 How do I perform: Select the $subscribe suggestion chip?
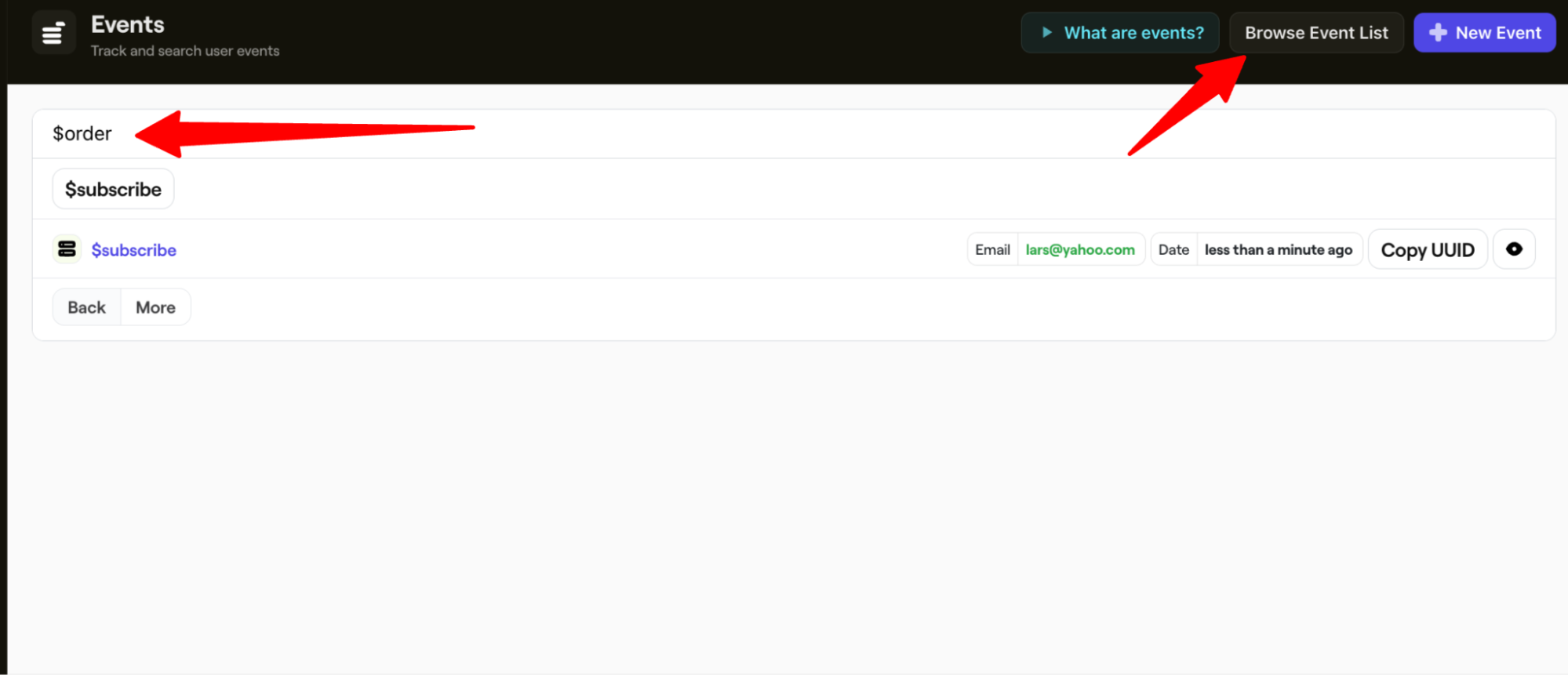coord(113,190)
